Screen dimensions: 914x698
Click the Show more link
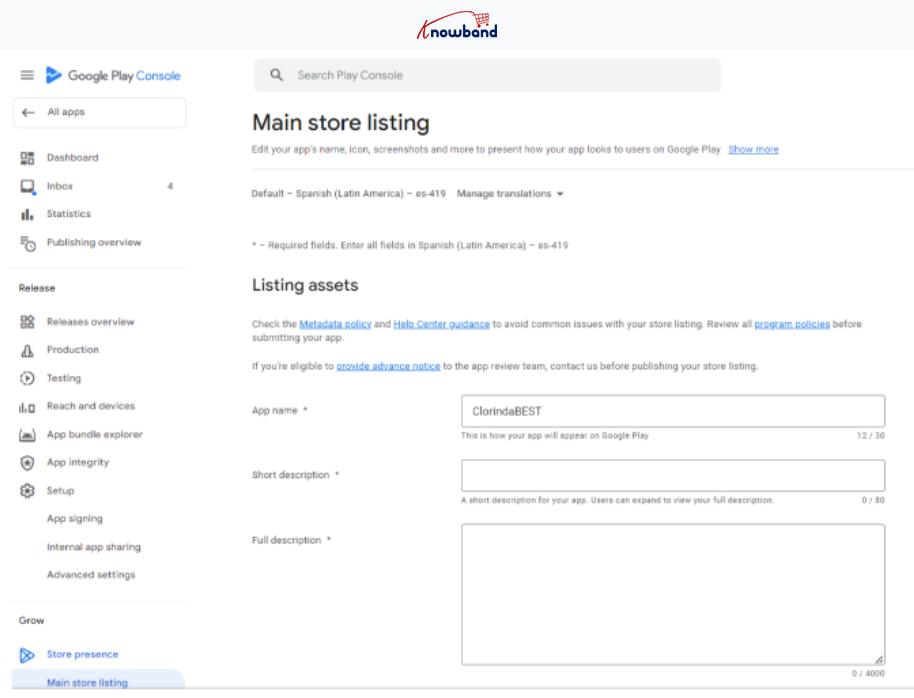(753, 149)
